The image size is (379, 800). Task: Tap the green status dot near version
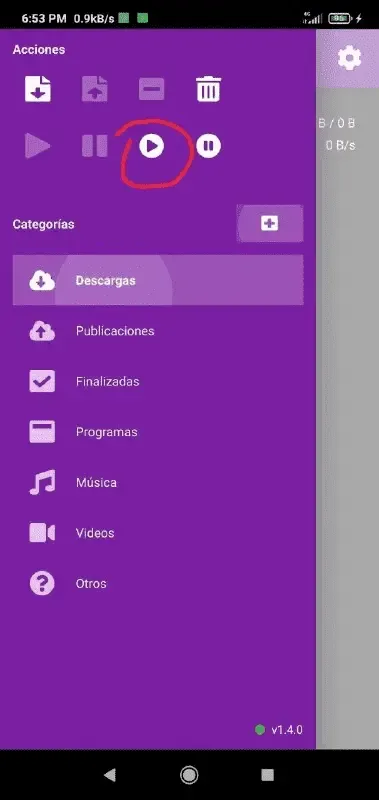click(260, 730)
